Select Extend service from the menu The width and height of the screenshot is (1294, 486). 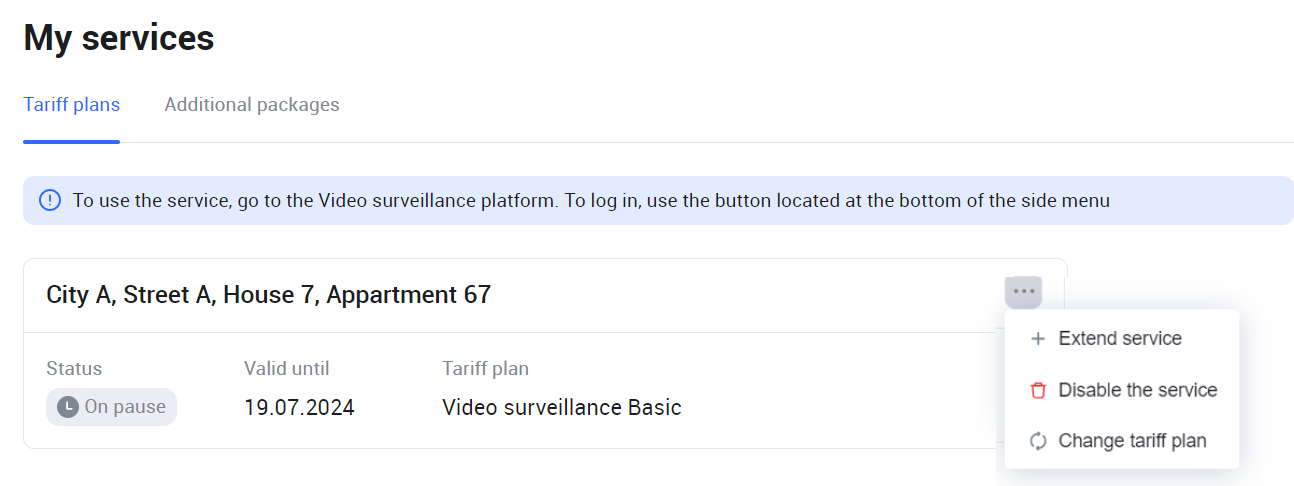point(1120,339)
